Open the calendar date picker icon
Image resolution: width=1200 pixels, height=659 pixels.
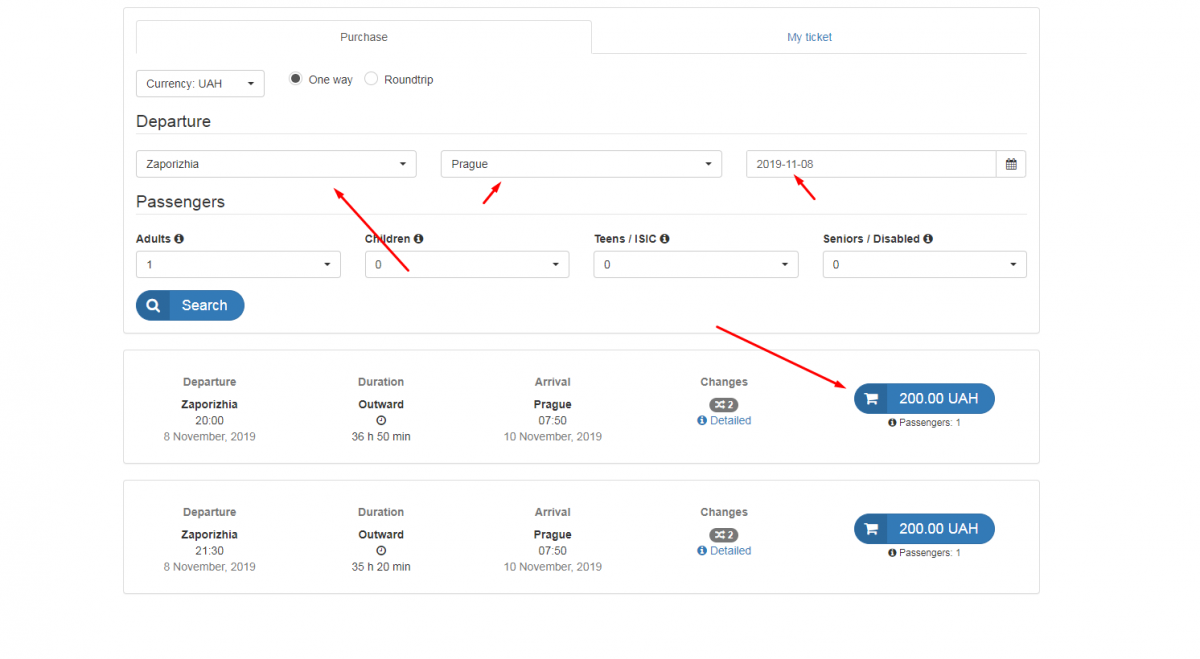point(1011,164)
